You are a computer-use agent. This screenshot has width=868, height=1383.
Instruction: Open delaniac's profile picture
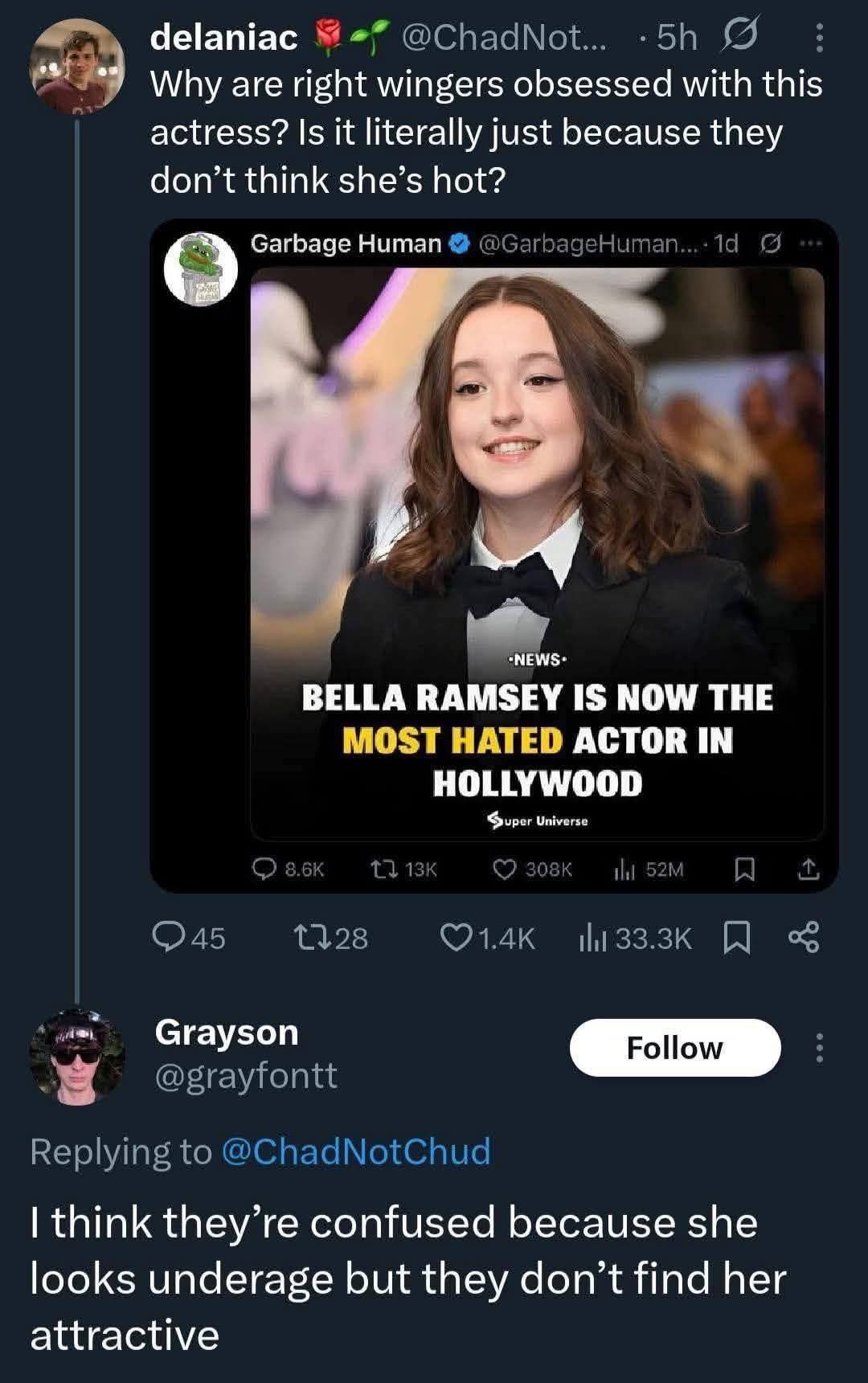click(77, 66)
